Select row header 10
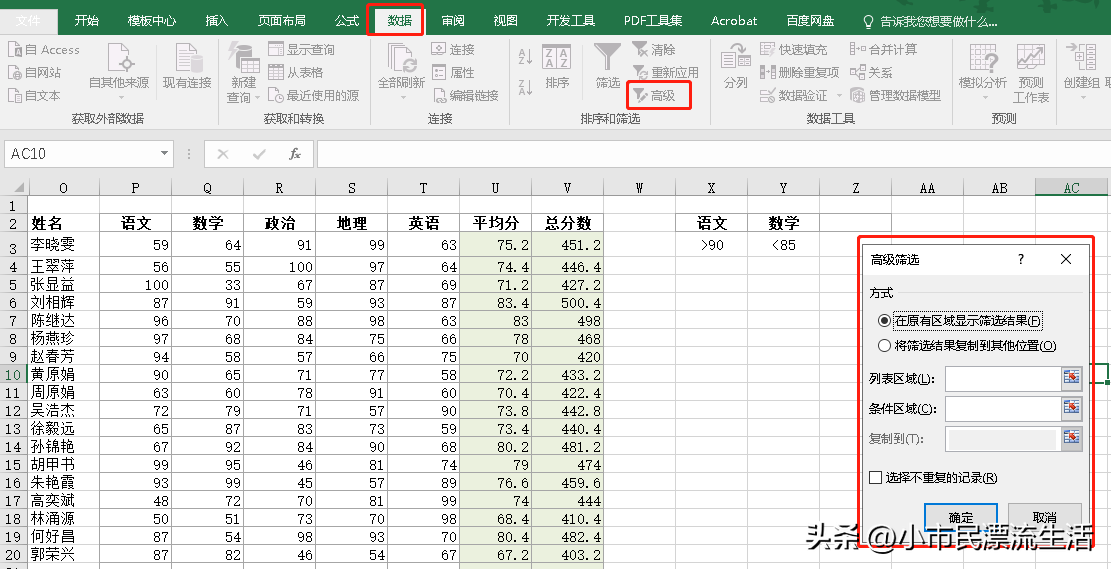The height and width of the screenshot is (569, 1111). 13,373
